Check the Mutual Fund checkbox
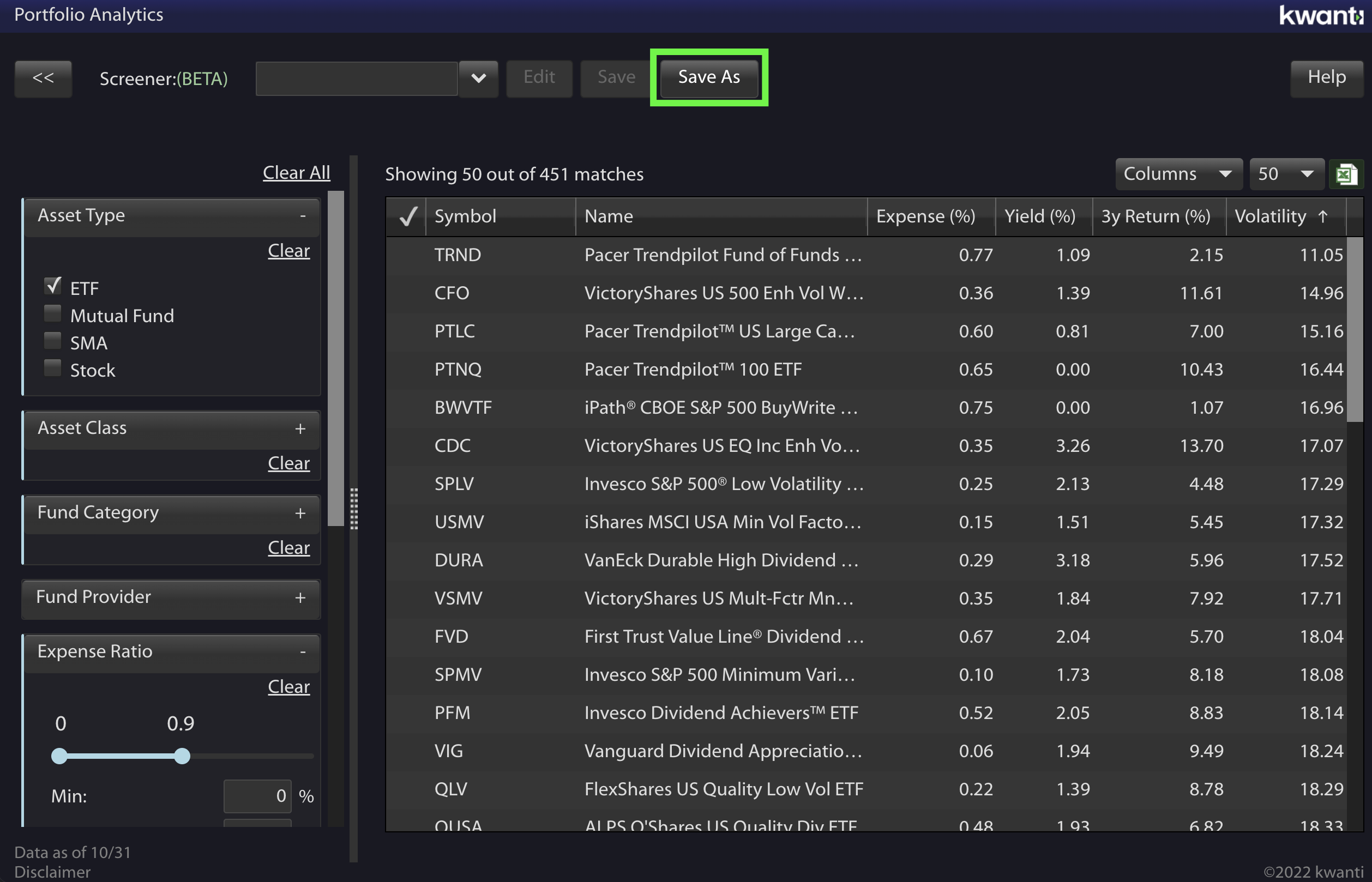This screenshot has width=1372, height=882. 53,313
